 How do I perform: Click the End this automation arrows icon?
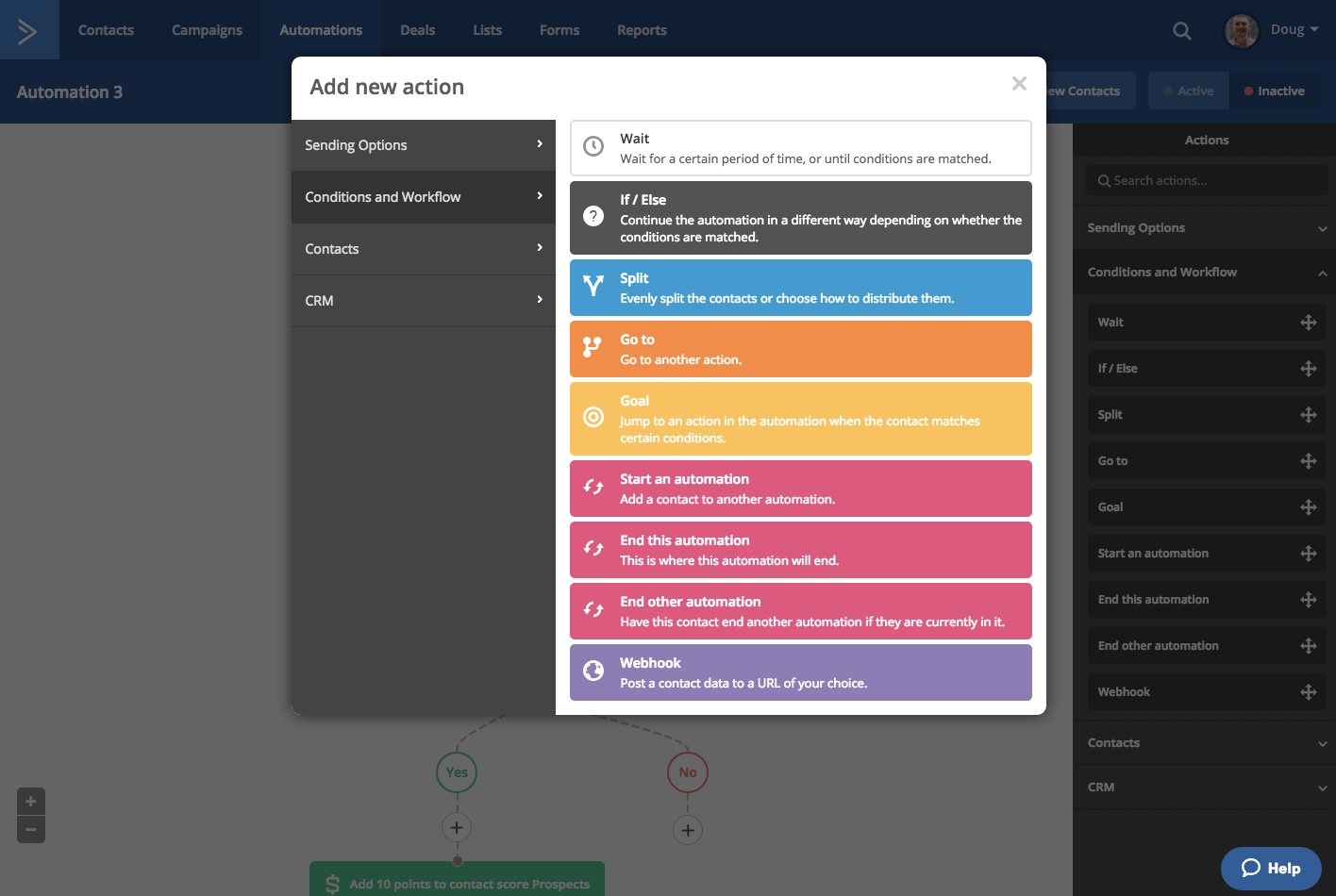click(x=593, y=548)
